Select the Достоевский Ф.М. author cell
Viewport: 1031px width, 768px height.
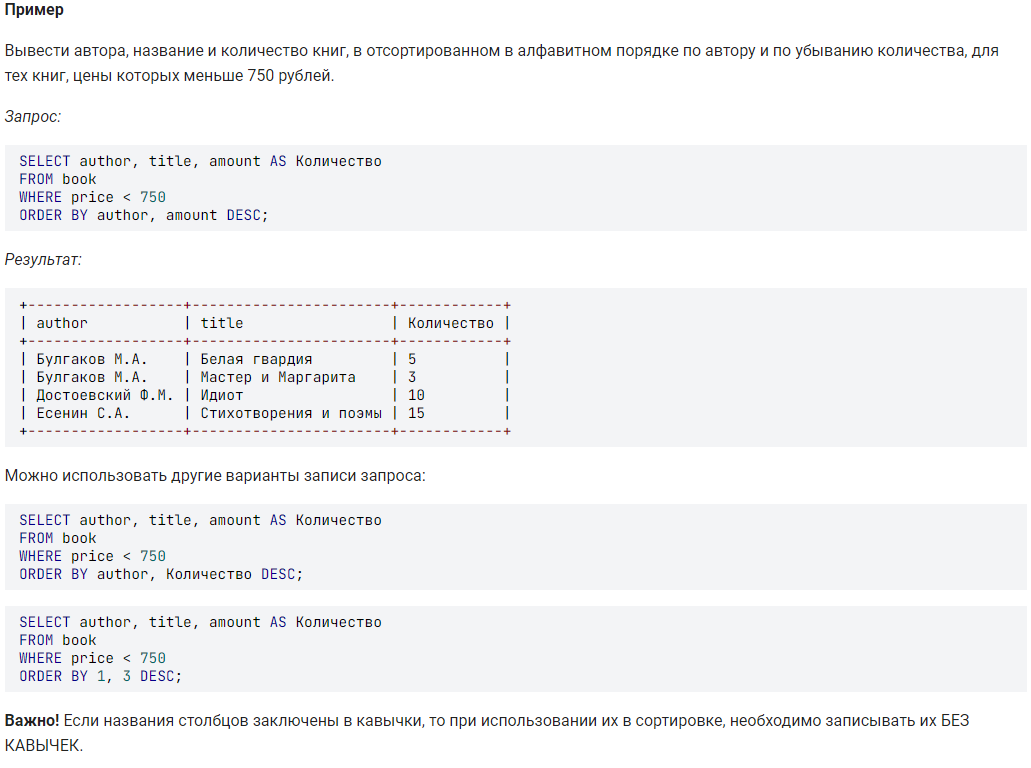click(105, 395)
